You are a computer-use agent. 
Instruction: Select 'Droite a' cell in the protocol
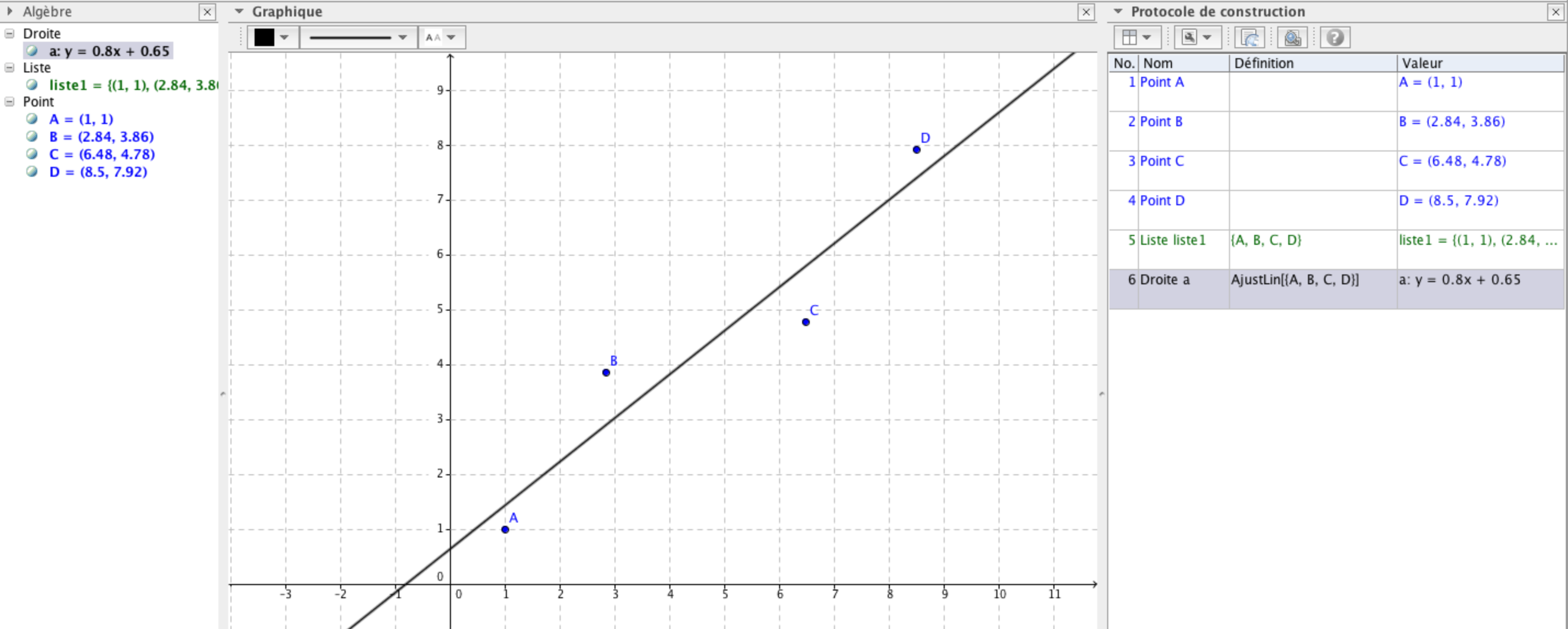pos(1183,289)
